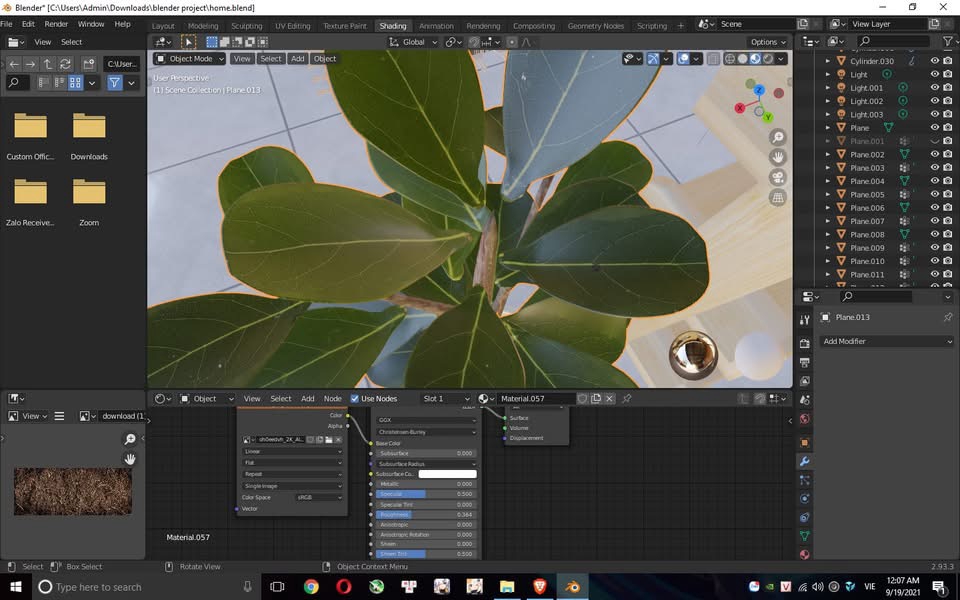Viewport: 960px width, 600px height.
Task: Refresh the file browser listing
Action: coord(65,64)
